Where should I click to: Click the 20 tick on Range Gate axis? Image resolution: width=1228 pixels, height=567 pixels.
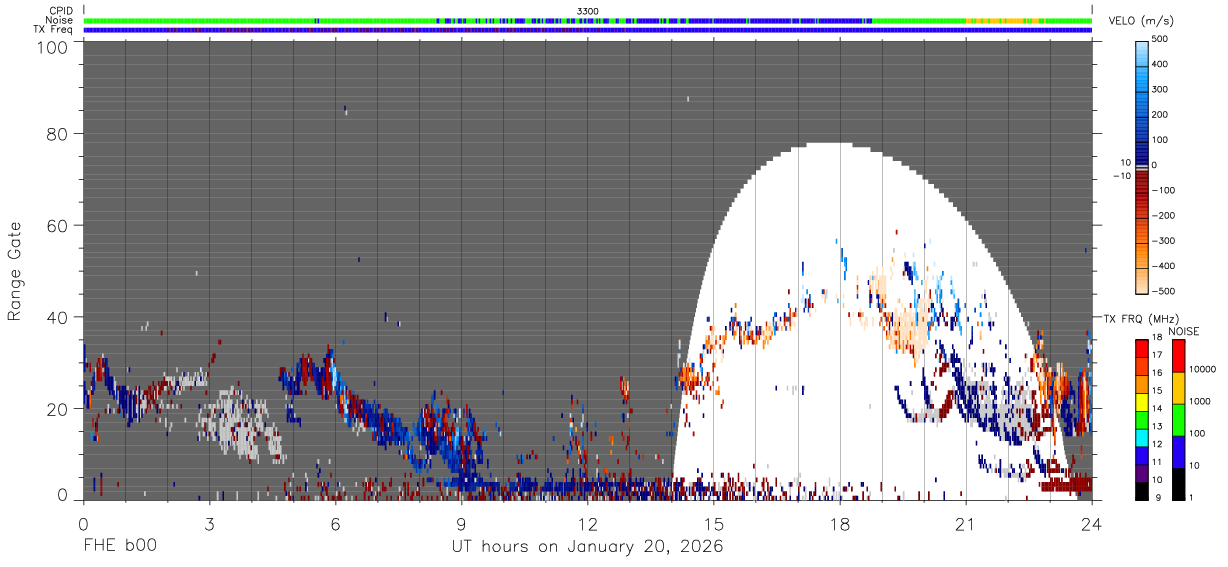coord(57,410)
